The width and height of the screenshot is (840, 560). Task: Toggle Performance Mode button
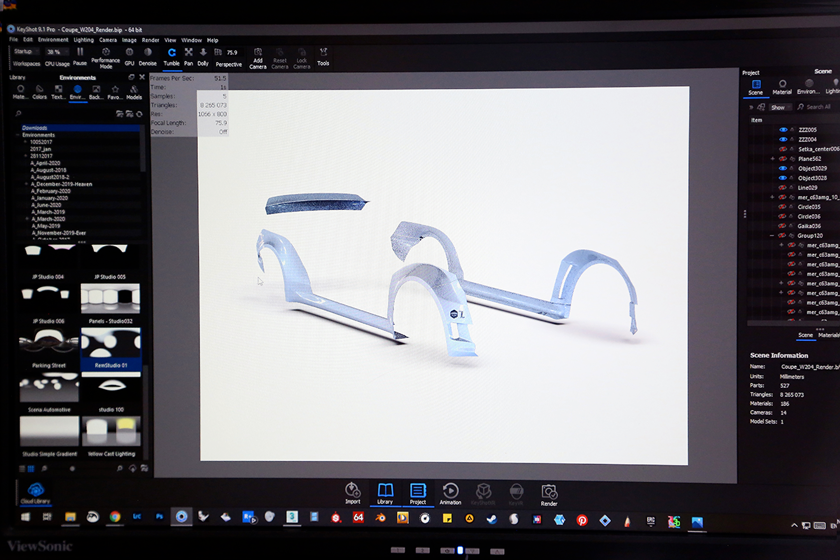click(105, 54)
